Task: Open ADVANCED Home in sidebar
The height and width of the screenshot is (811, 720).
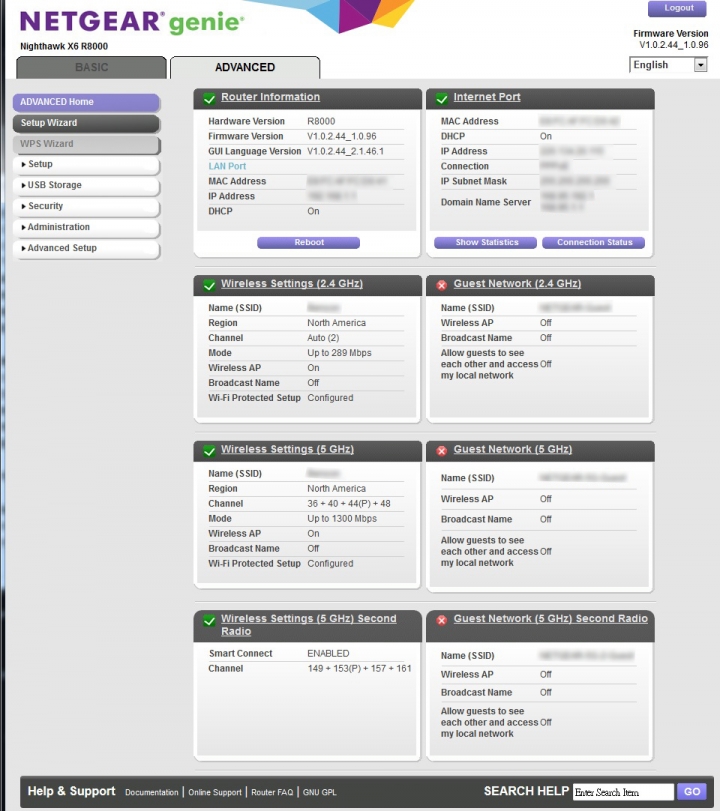Action: (x=86, y=102)
